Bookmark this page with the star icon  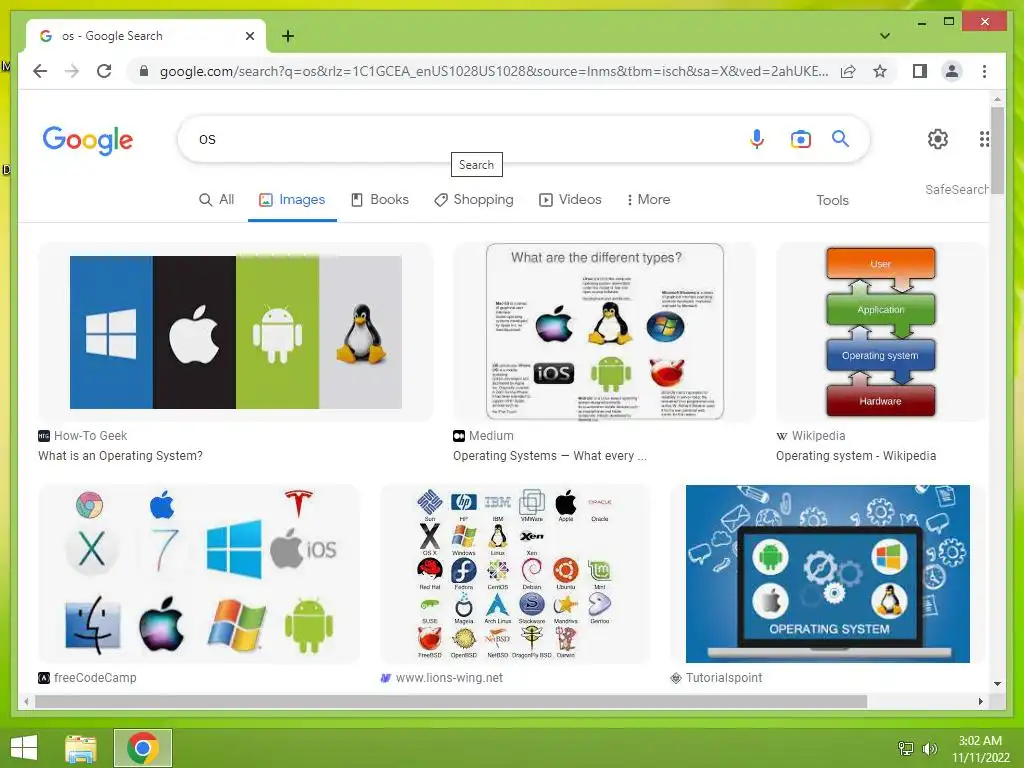(880, 71)
